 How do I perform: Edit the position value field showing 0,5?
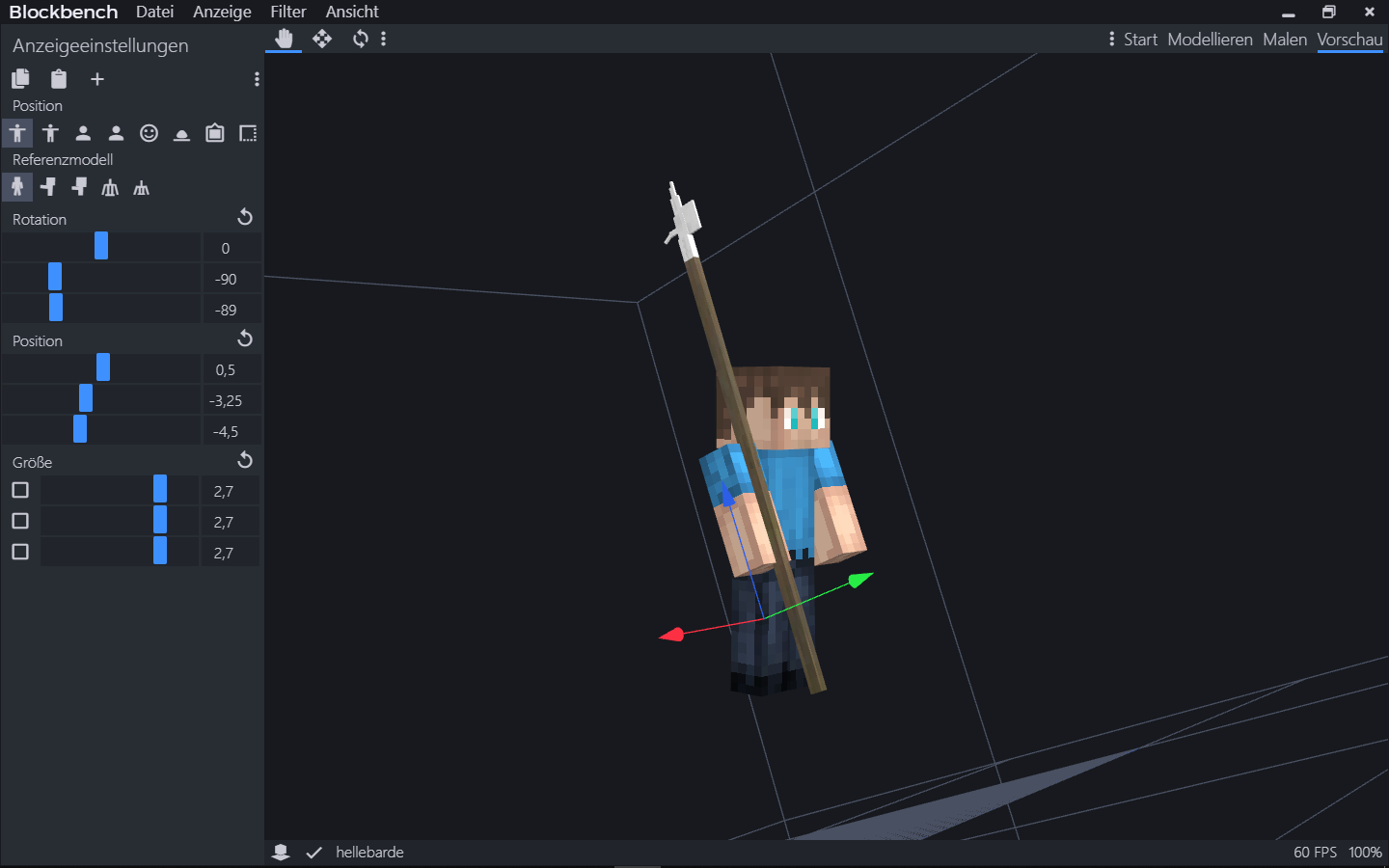[231, 369]
